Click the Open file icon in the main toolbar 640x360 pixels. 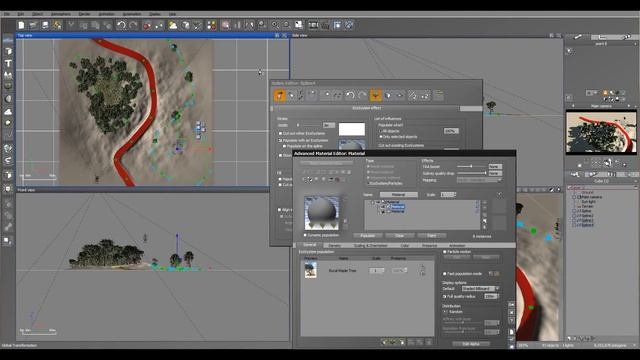33,25
